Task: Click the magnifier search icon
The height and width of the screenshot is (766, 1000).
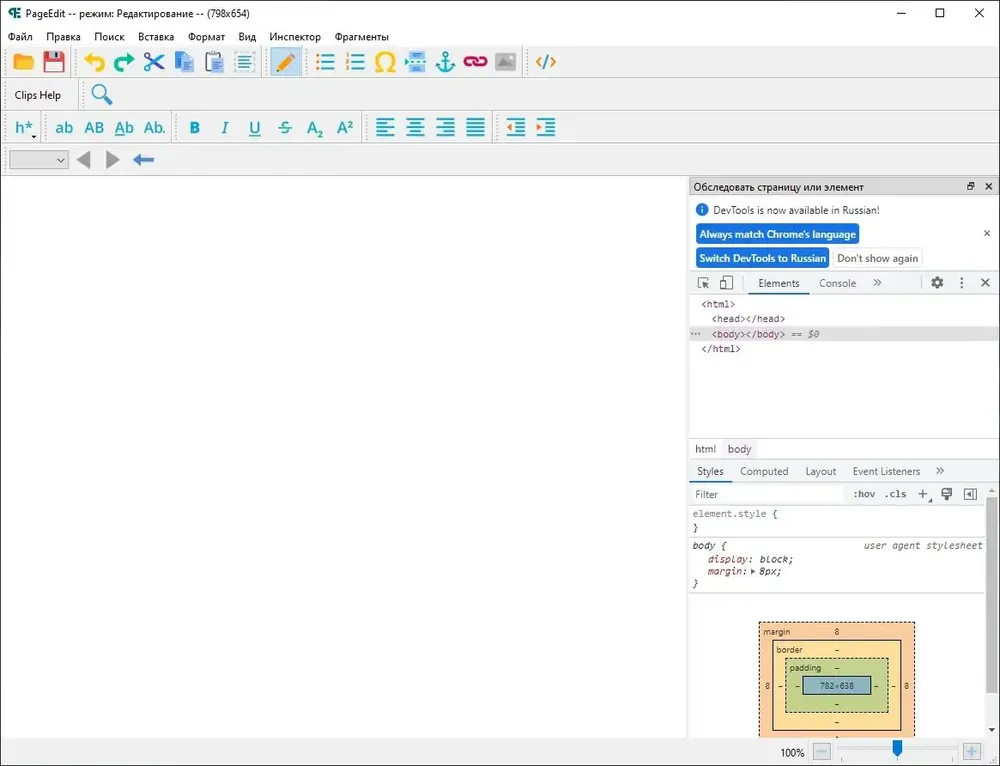Action: pos(102,94)
